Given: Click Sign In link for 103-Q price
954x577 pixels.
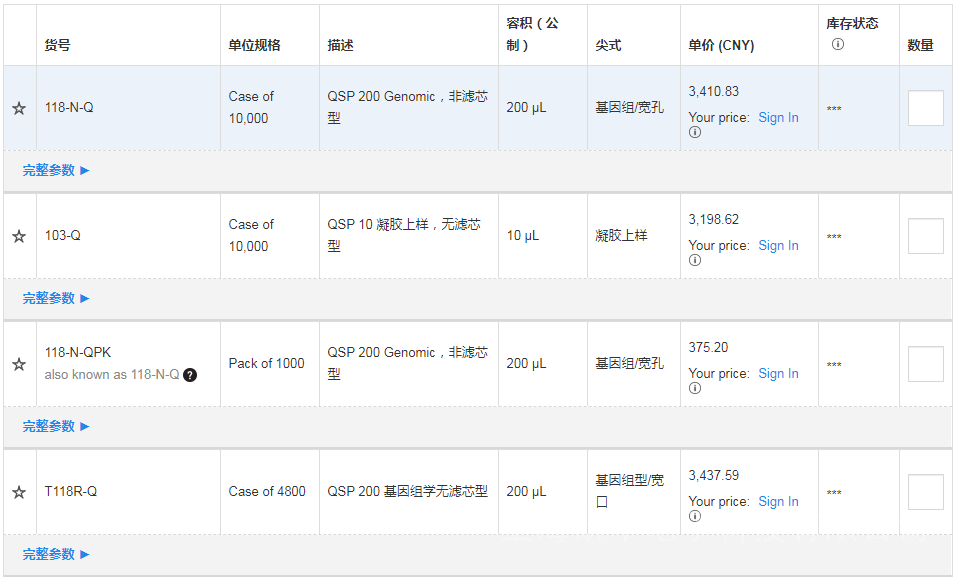Looking at the screenshot, I should pos(778,245).
